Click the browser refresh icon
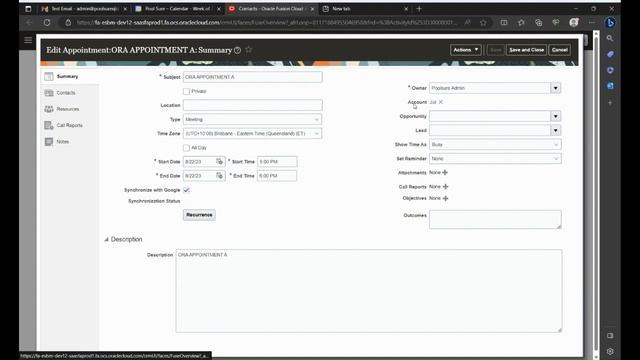The width and height of the screenshot is (640, 360). [47, 23]
